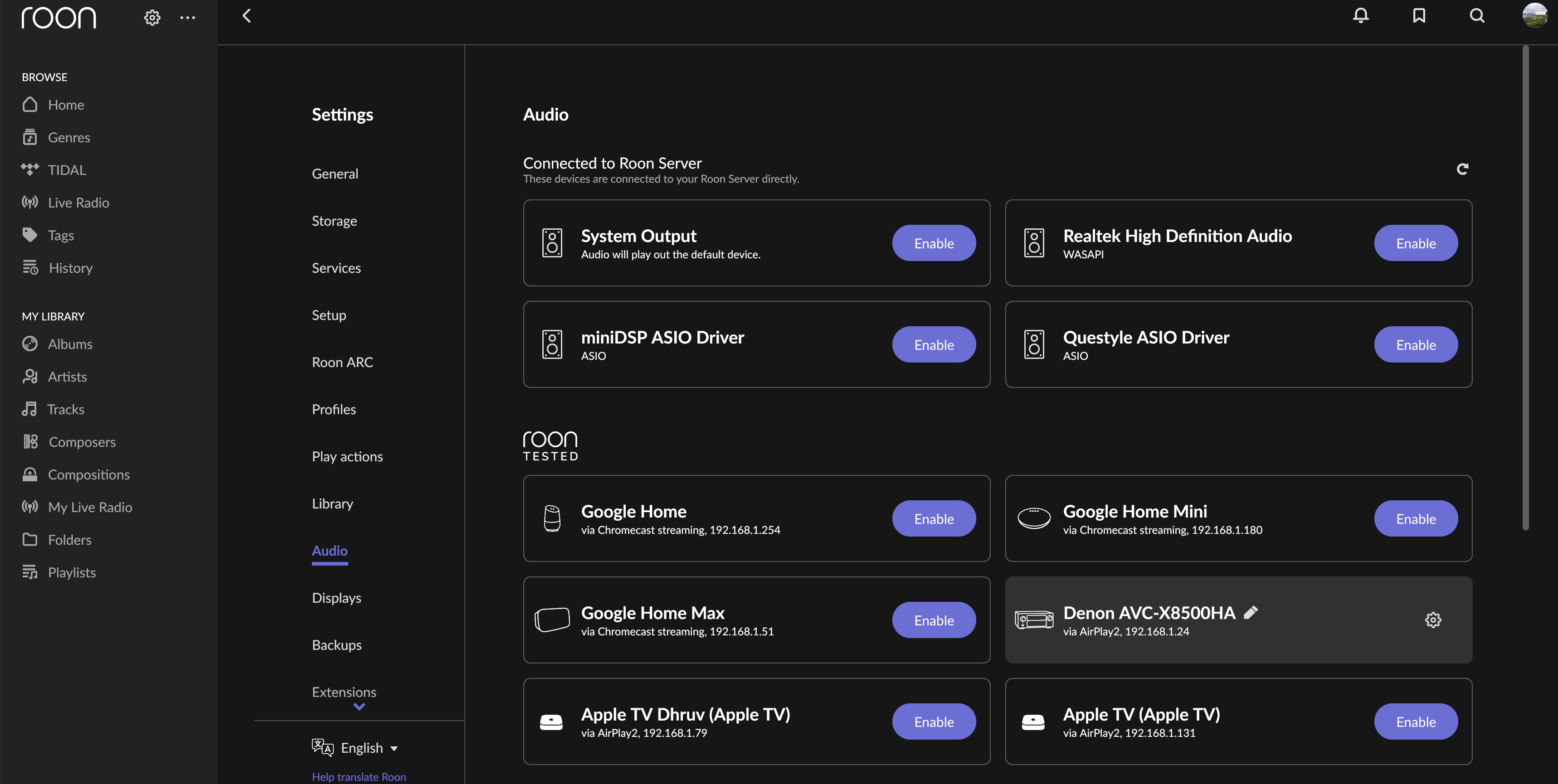Enable Google Home Max device
This screenshot has height=784, width=1558.
pyautogui.click(x=934, y=620)
